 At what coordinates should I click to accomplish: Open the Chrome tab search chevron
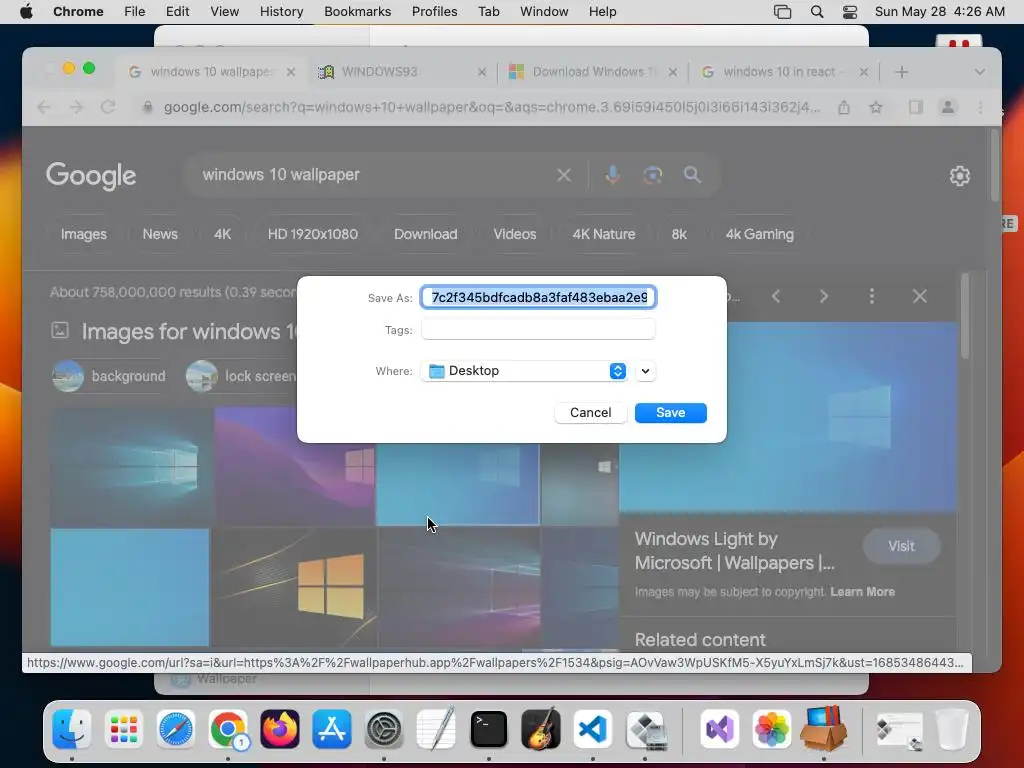point(979,72)
